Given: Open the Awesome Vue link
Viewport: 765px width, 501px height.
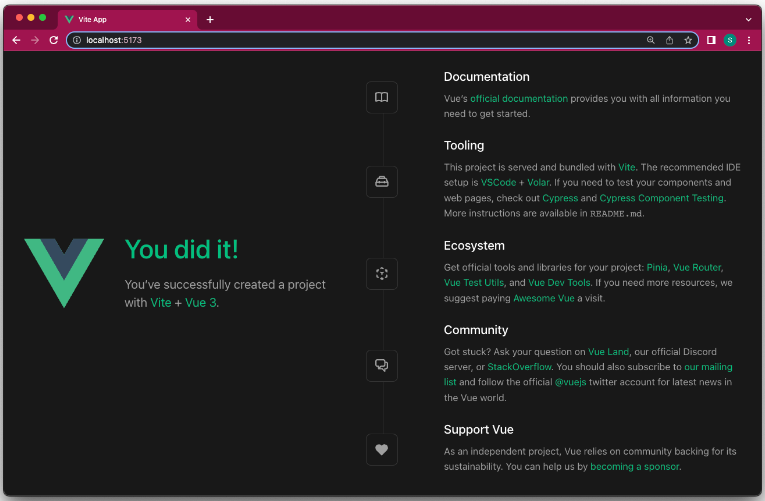Looking at the screenshot, I should [544, 298].
